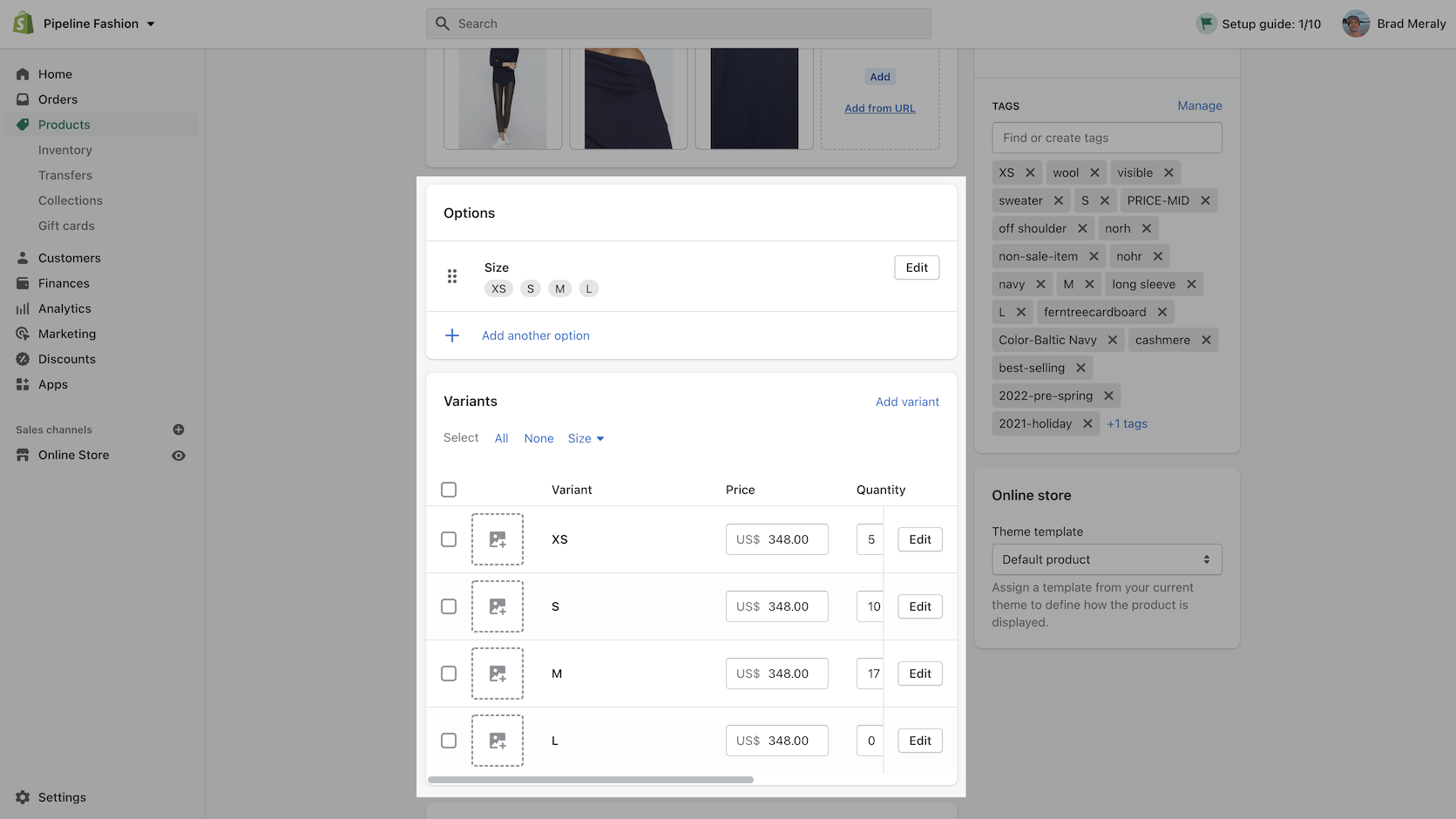1456x819 pixels.
Task: Add a sales channel with plus icon
Action: [x=179, y=430]
